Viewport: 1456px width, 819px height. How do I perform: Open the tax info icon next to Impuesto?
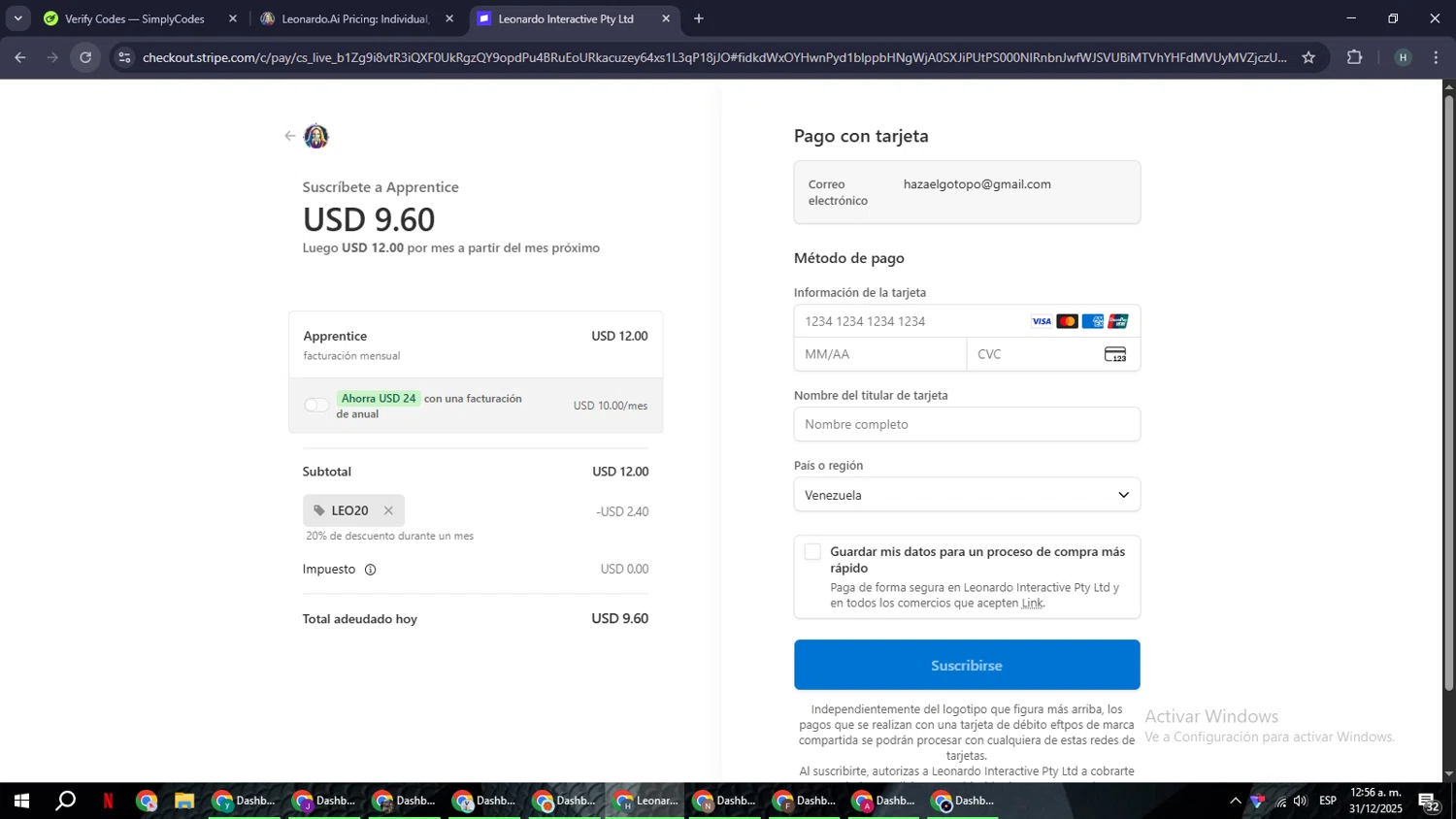[x=370, y=570]
